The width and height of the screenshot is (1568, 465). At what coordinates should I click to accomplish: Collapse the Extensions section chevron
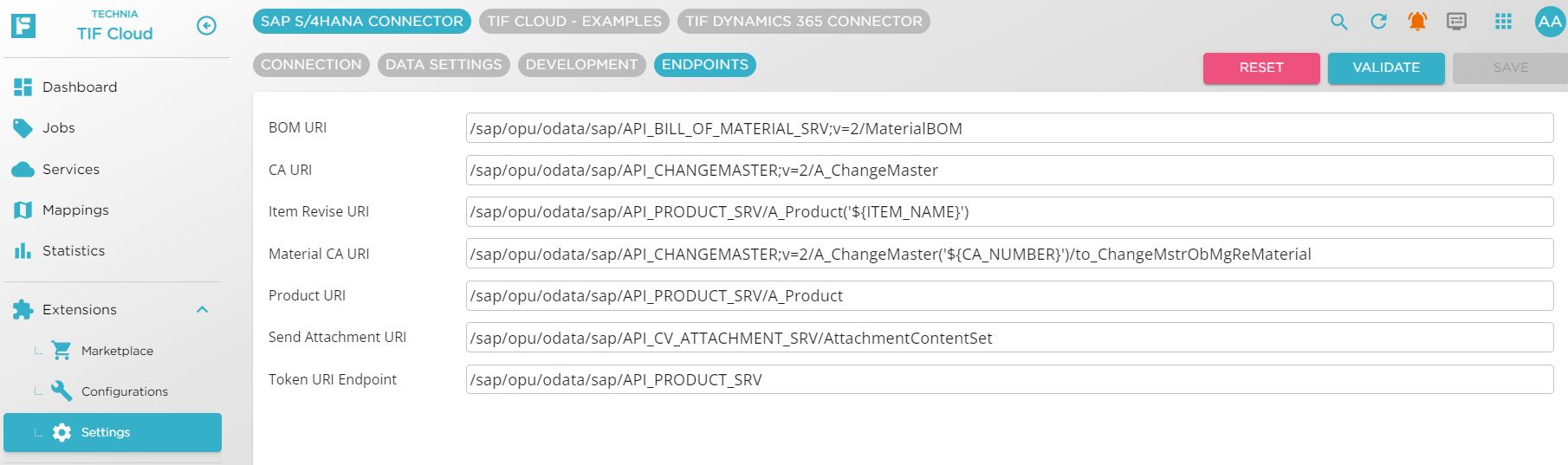click(x=203, y=310)
